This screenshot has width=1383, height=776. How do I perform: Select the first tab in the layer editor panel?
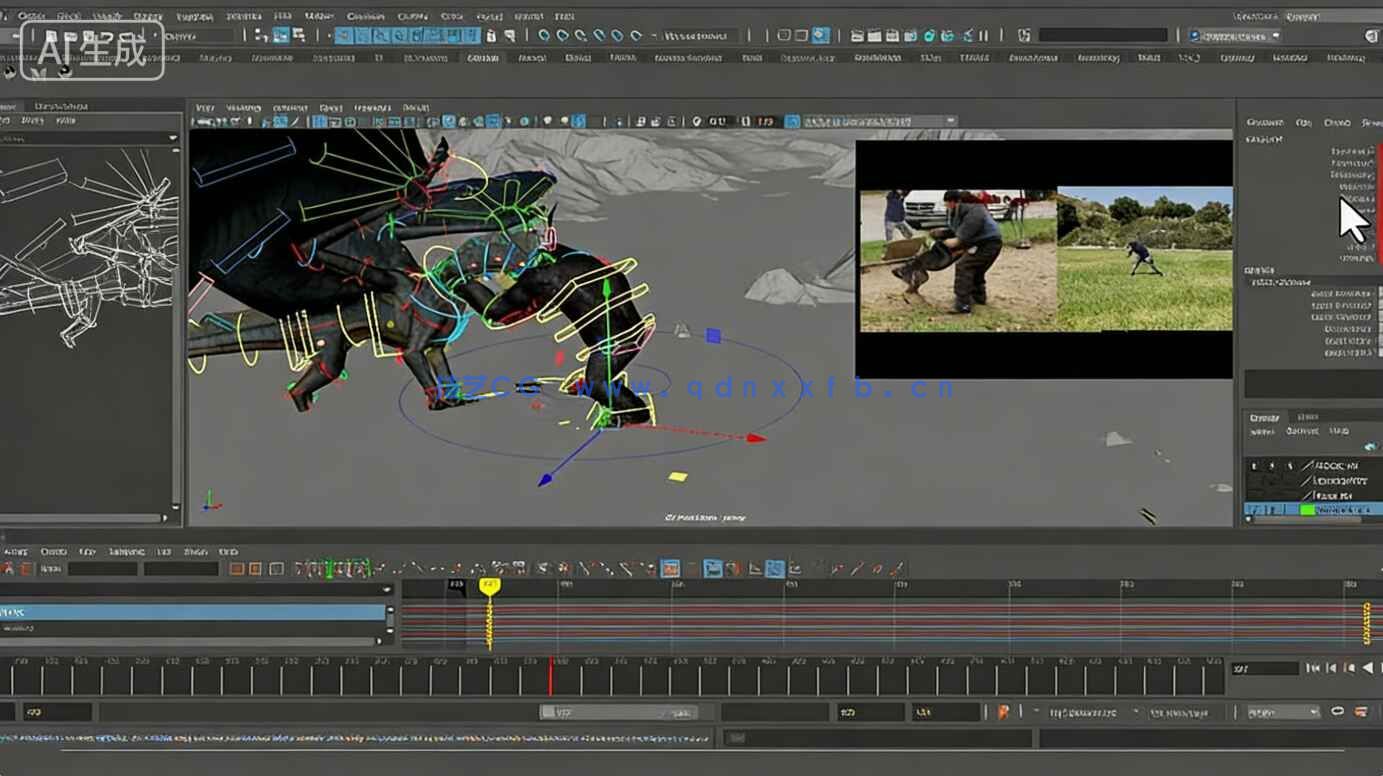(x=1264, y=417)
